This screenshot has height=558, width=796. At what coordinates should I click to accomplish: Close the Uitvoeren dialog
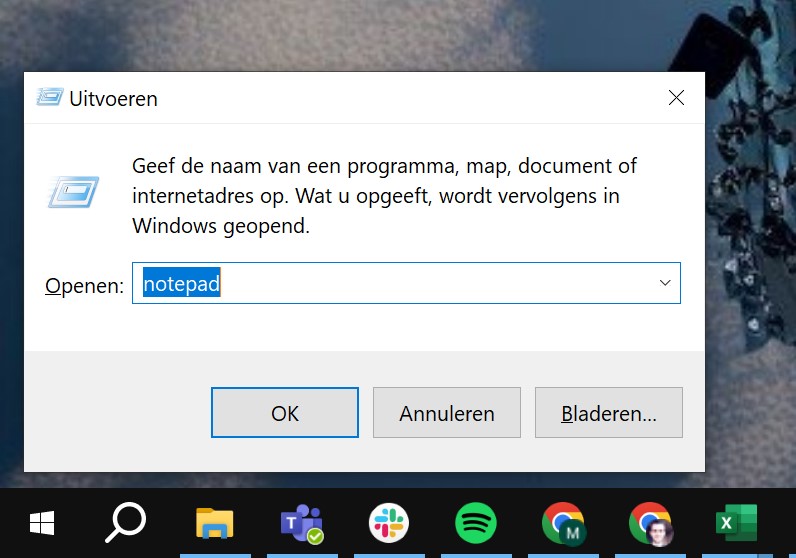(x=676, y=97)
